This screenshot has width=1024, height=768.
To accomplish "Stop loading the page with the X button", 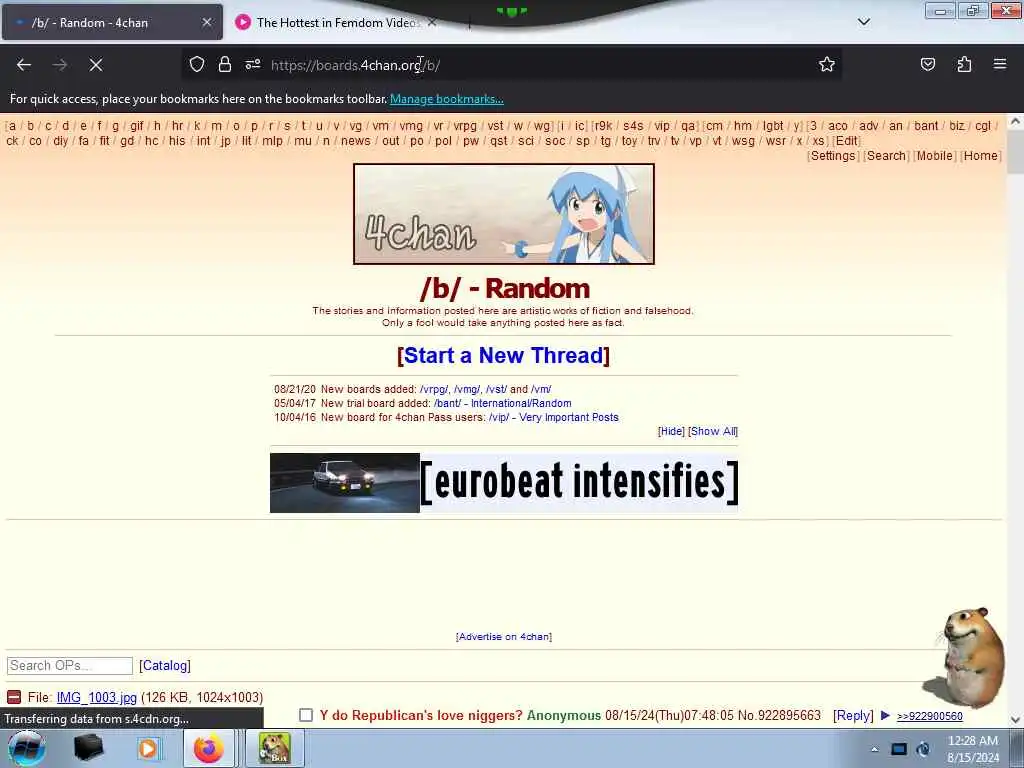I will pos(96,65).
